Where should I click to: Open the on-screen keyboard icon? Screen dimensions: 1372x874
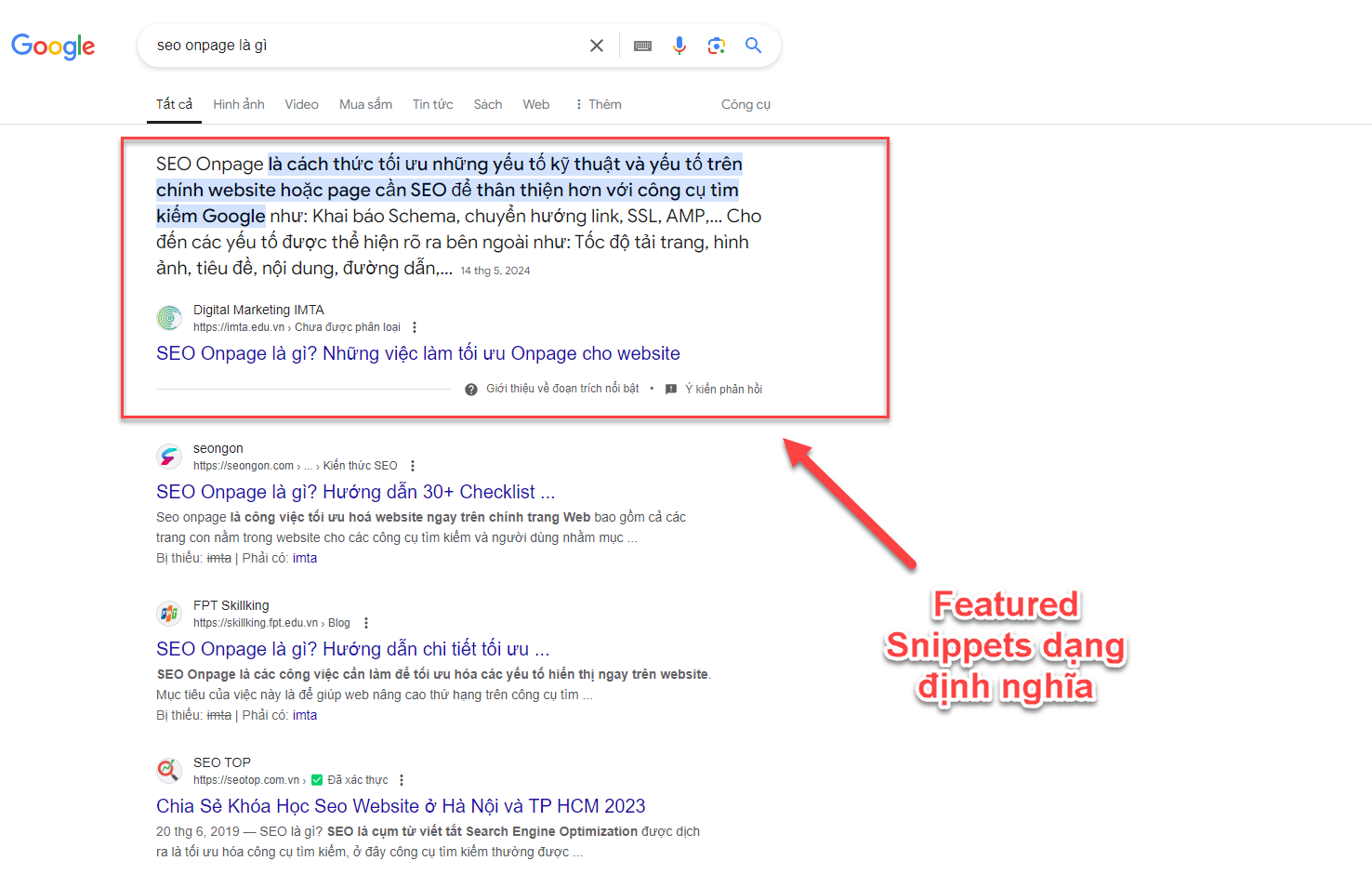tap(642, 46)
